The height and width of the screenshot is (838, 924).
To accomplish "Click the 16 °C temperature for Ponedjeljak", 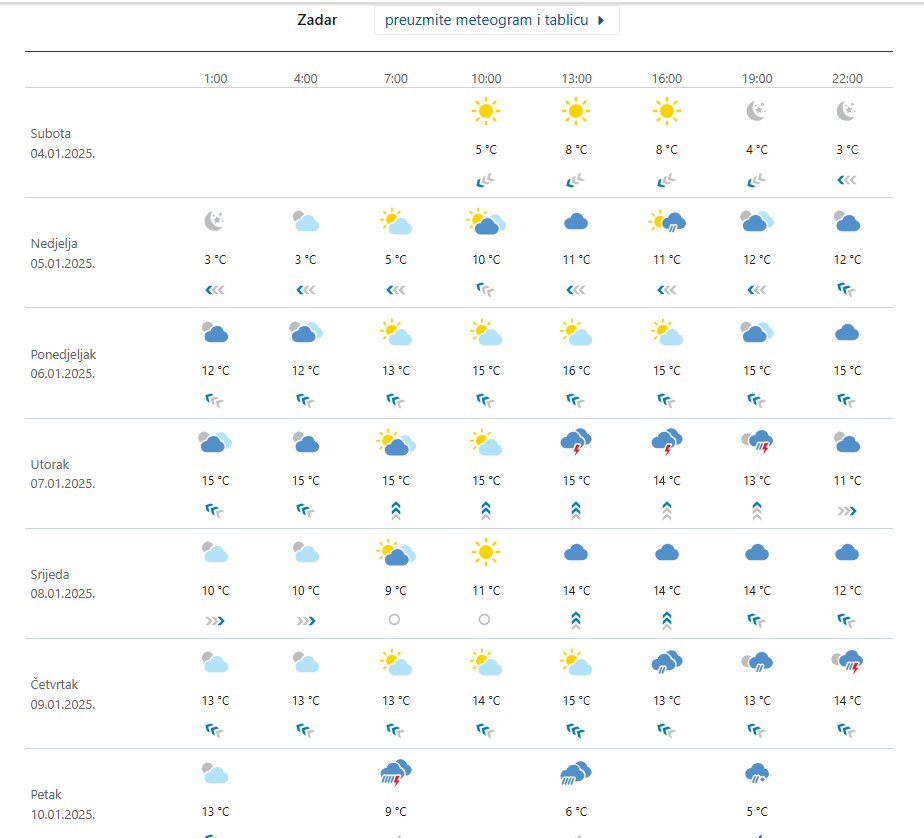I will coord(576,370).
